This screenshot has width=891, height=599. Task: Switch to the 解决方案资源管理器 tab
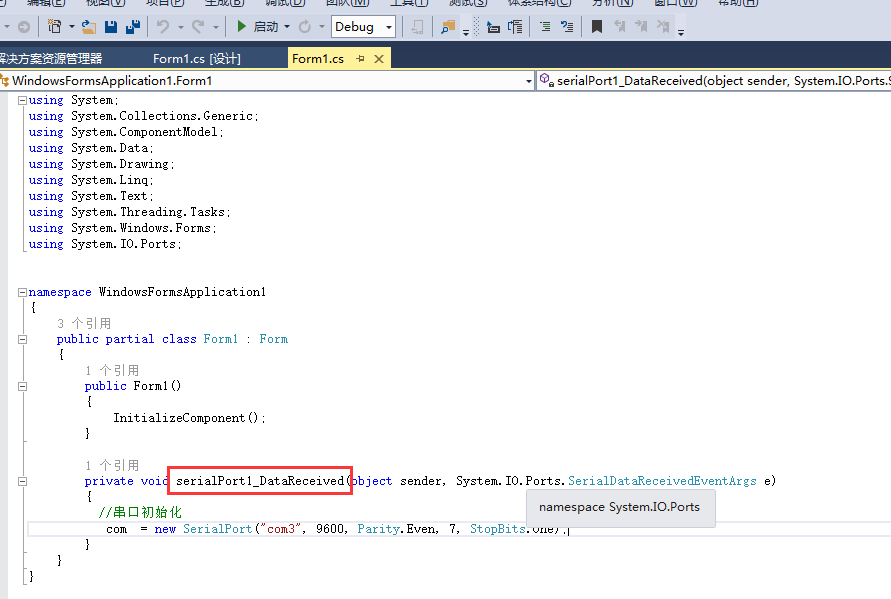click(x=51, y=59)
